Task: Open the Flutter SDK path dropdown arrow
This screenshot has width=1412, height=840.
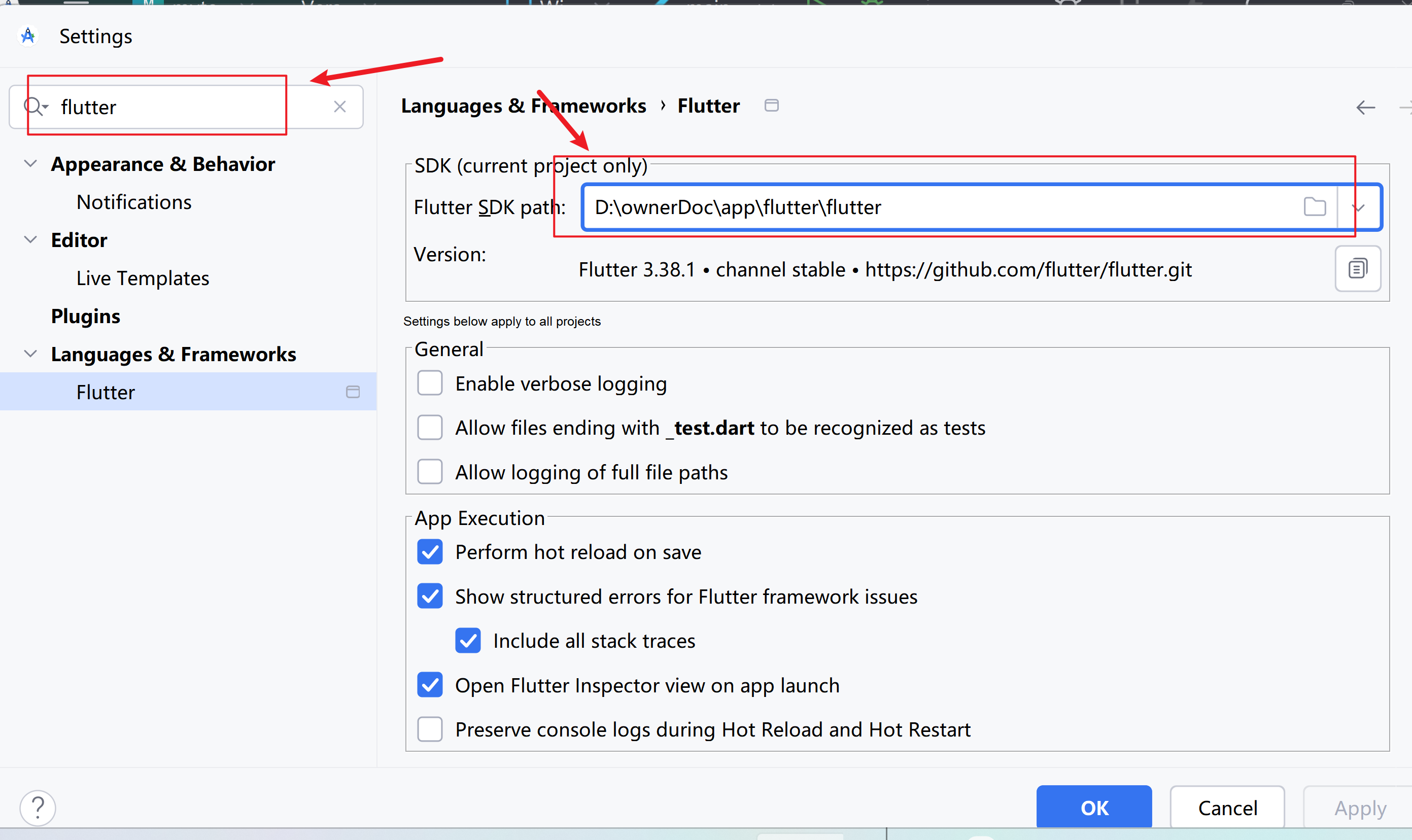Action: [1358, 207]
